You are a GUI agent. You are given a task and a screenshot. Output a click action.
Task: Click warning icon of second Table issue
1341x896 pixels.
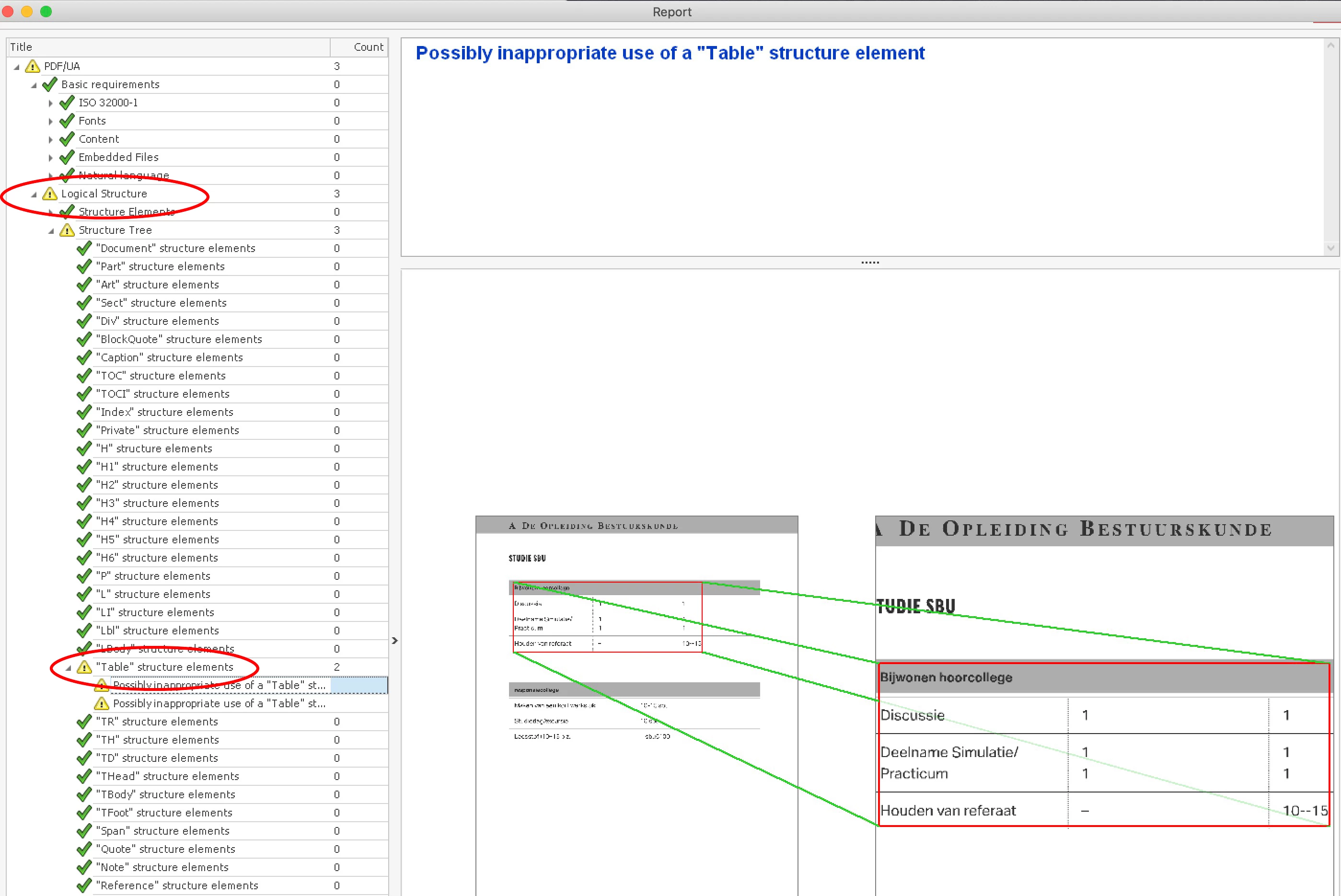pyautogui.click(x=101, y=703)
